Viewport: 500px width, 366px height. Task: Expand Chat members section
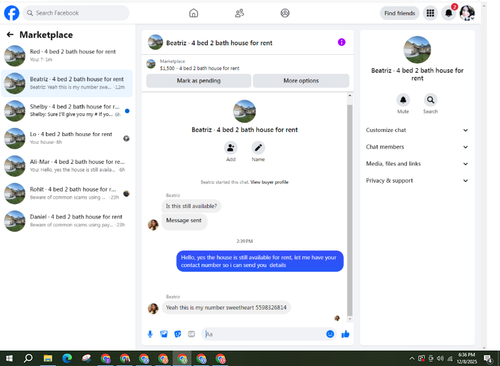[x=417, y=147]
